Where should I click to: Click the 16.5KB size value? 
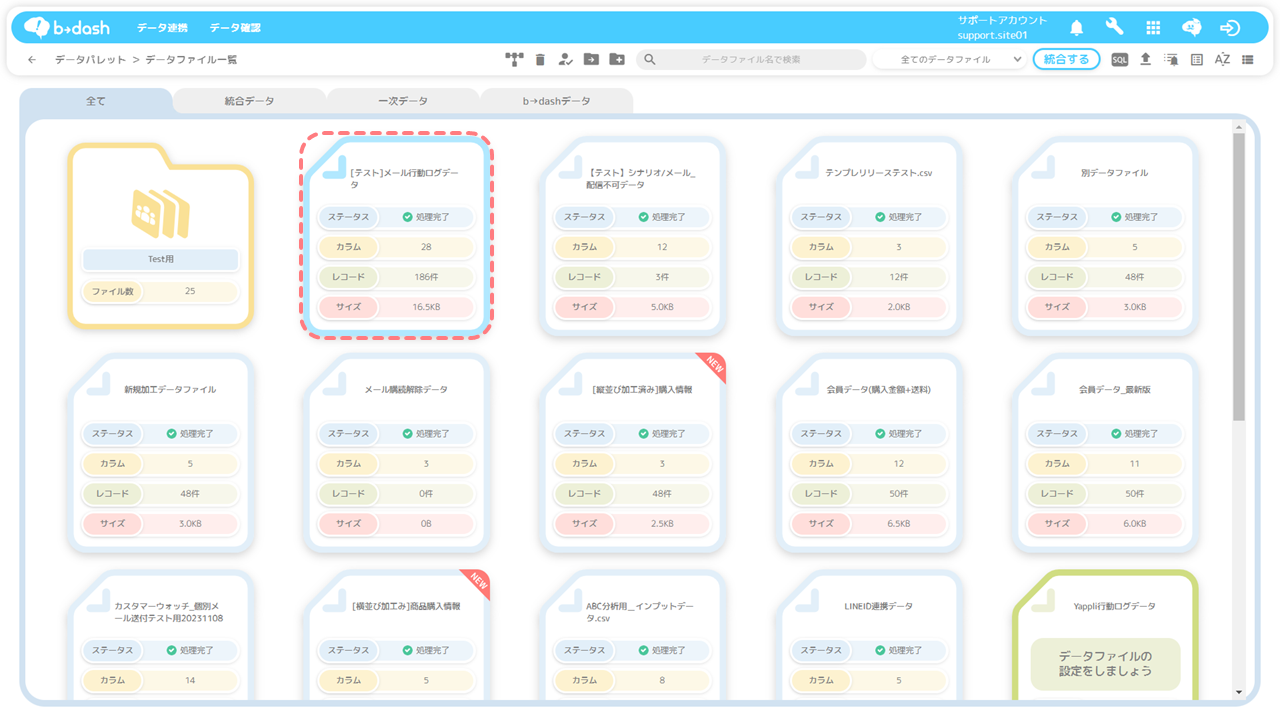pyautogui.click(x=426, y=307)
